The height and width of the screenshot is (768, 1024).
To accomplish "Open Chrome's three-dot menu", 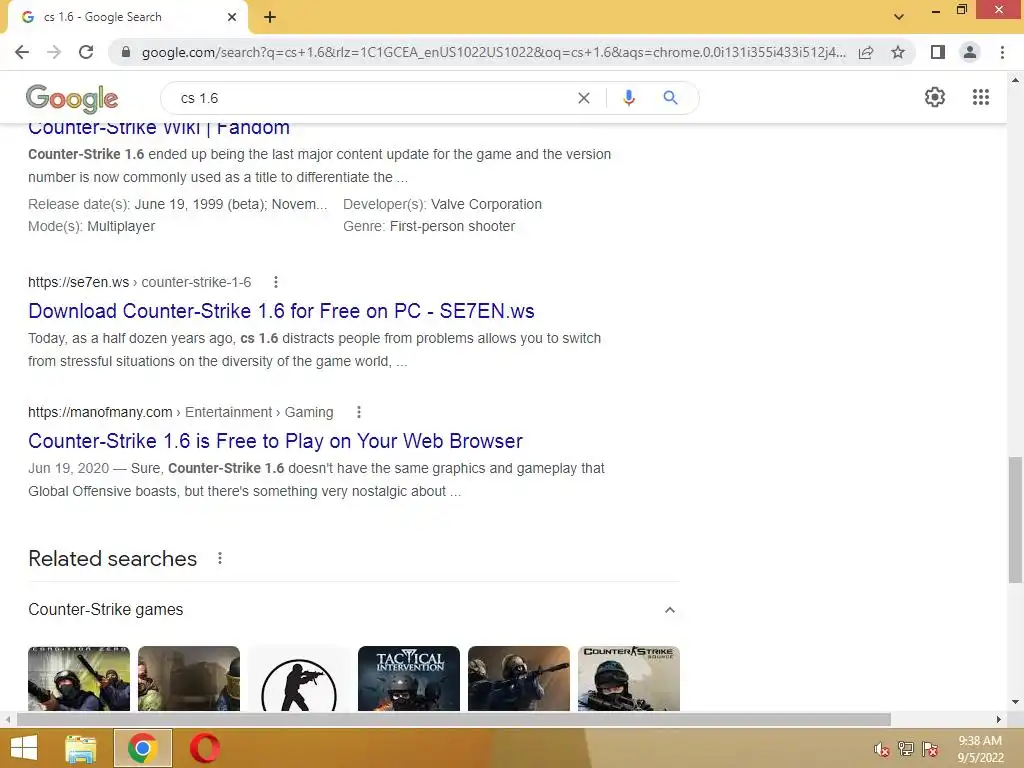I will coord(1002,52).
